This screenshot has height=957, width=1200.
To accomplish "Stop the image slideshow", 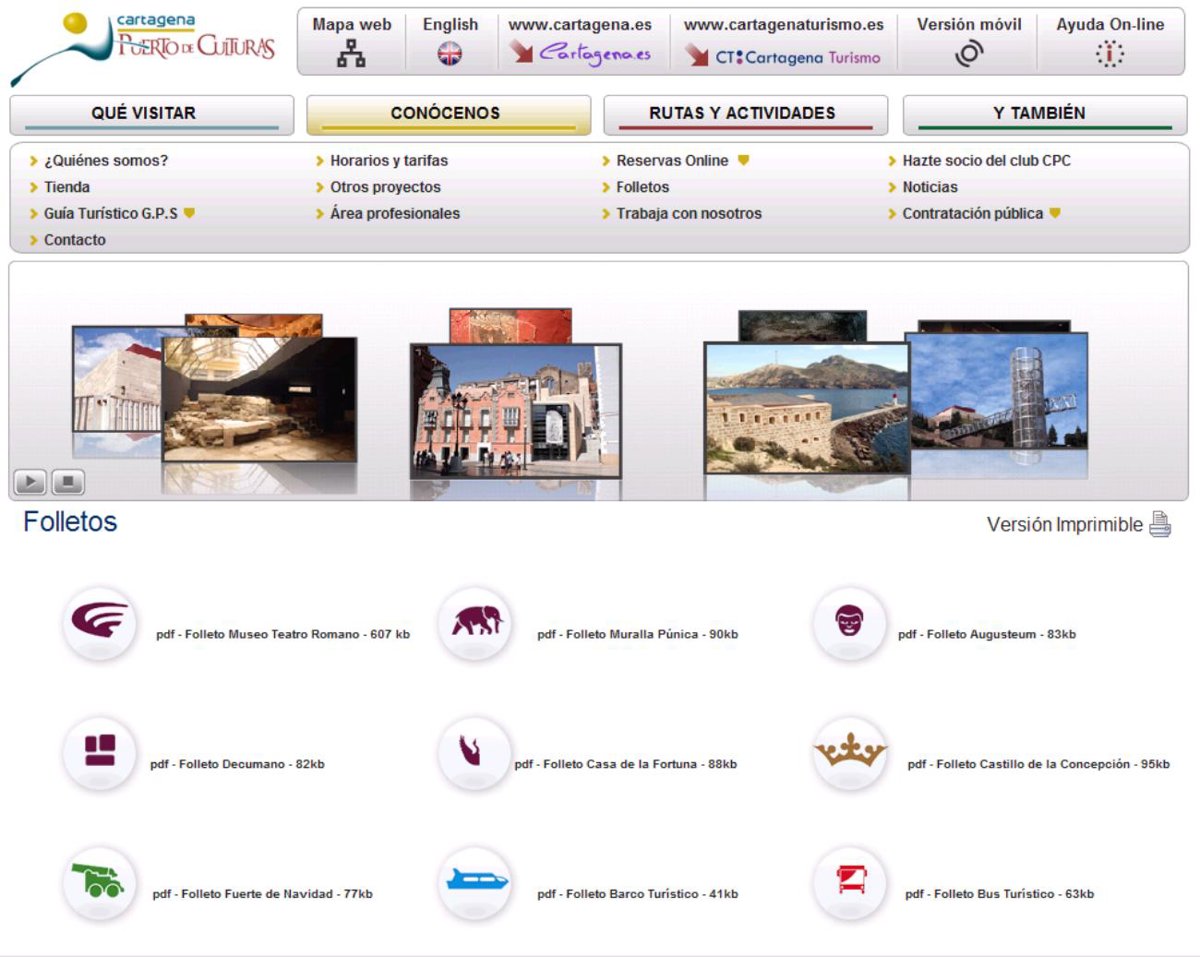I will pyautogui.click(x=67, y=483).
